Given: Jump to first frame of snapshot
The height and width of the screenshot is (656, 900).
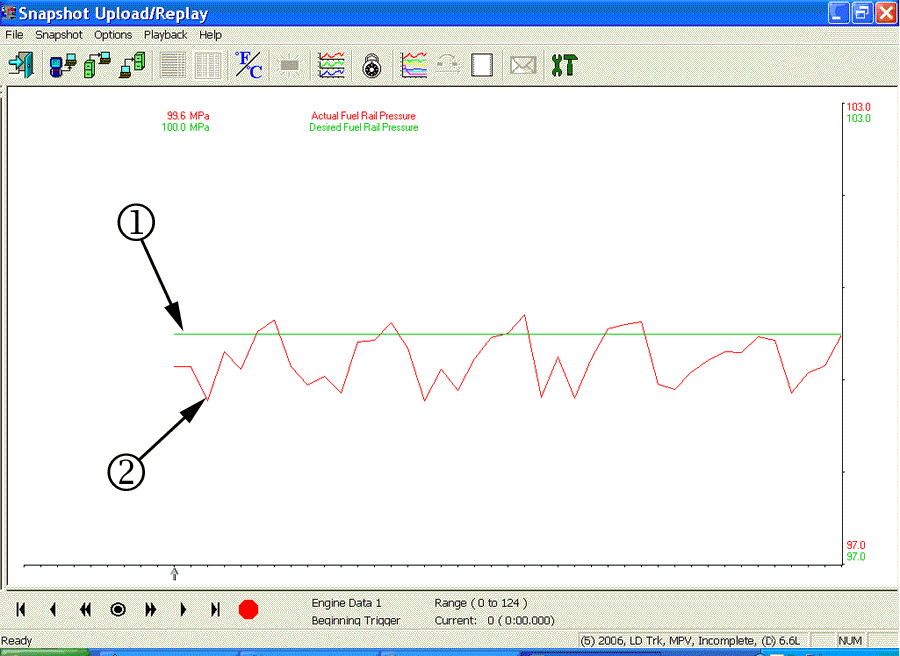Looking at the screenshot, I should pyautogui.click(x=21, y=609).
